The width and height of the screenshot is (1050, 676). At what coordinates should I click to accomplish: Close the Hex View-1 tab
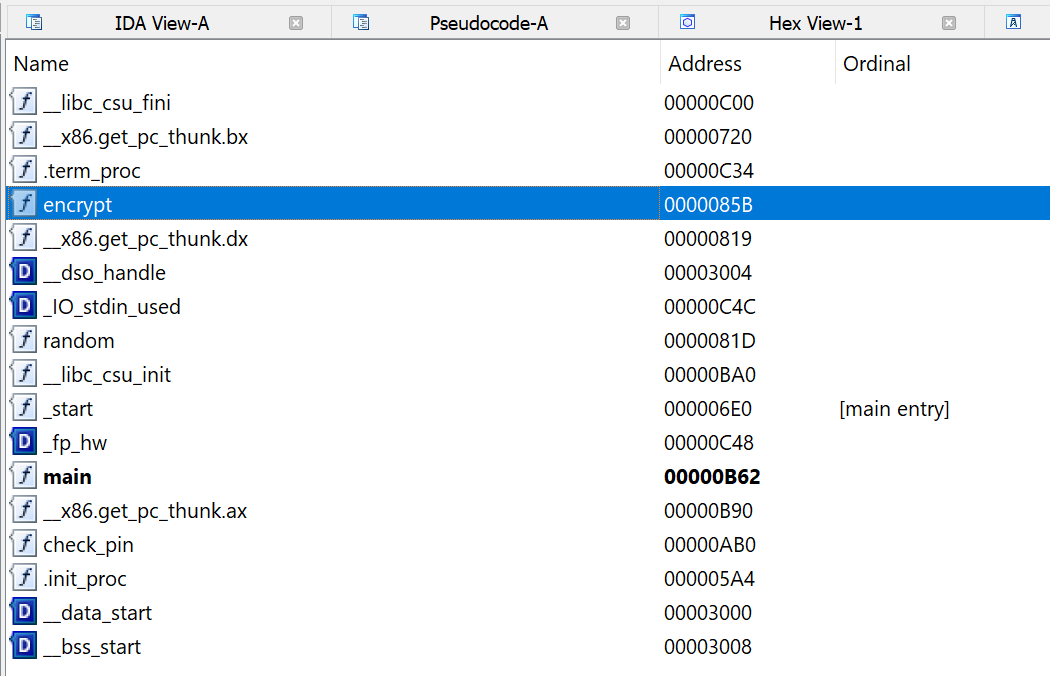click(949, 23)
